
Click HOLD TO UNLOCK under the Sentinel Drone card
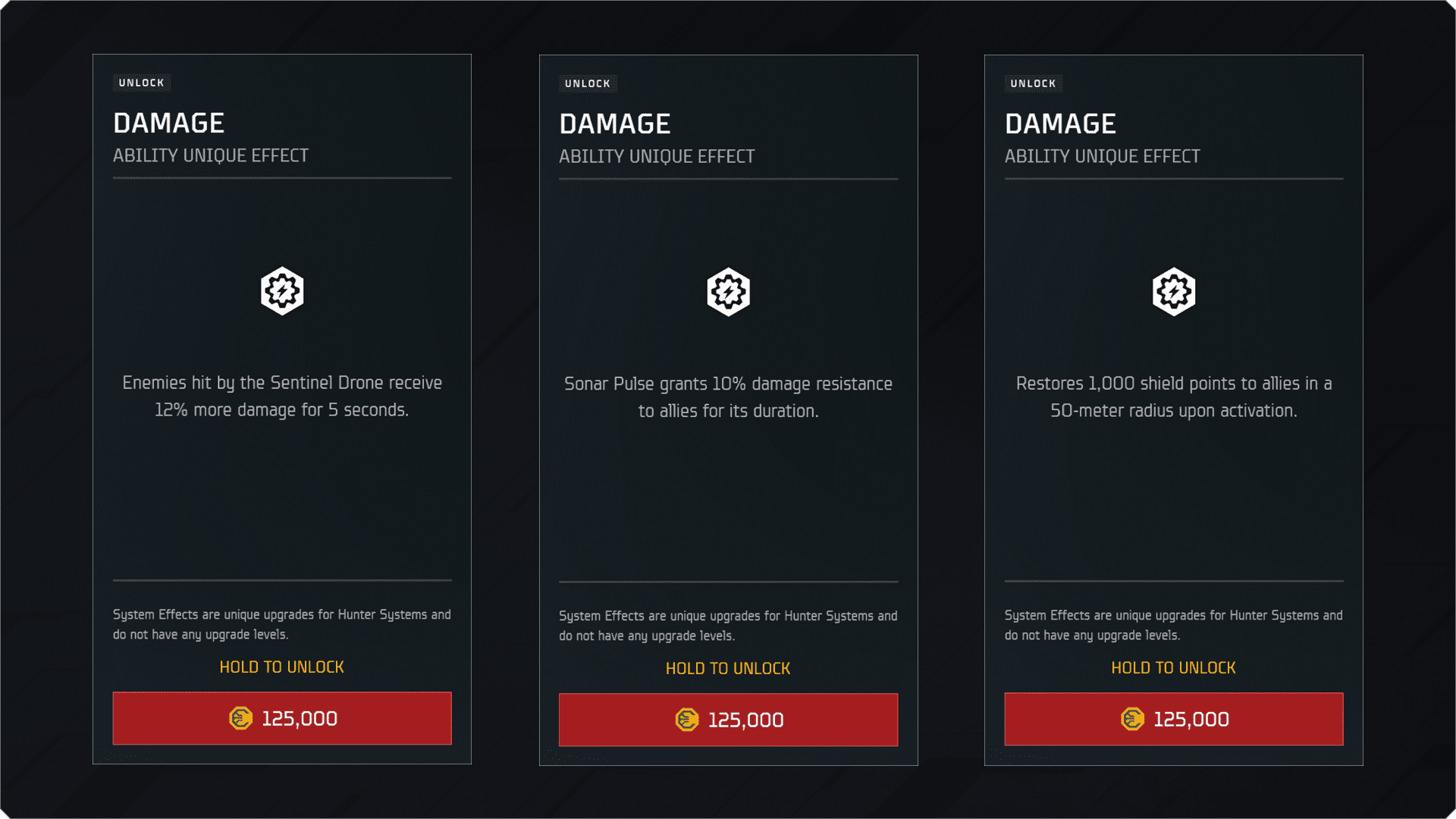(282, 667)
